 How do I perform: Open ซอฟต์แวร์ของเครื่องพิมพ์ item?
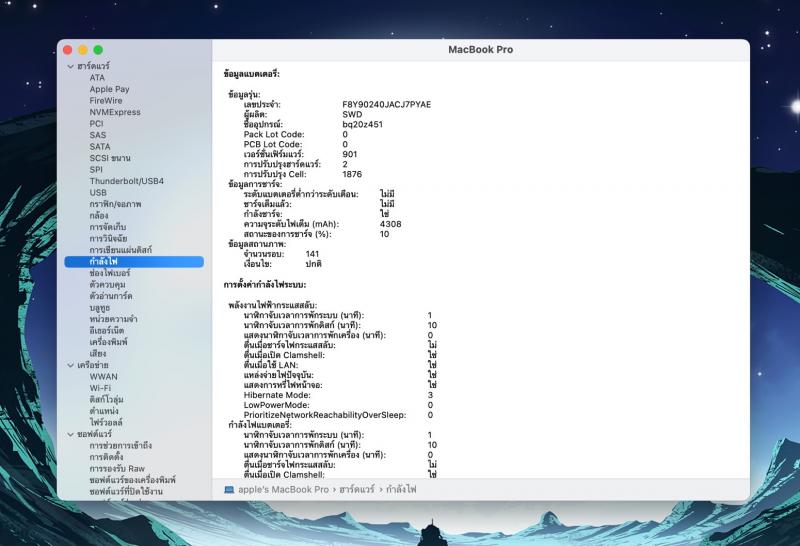coord(132,480)
